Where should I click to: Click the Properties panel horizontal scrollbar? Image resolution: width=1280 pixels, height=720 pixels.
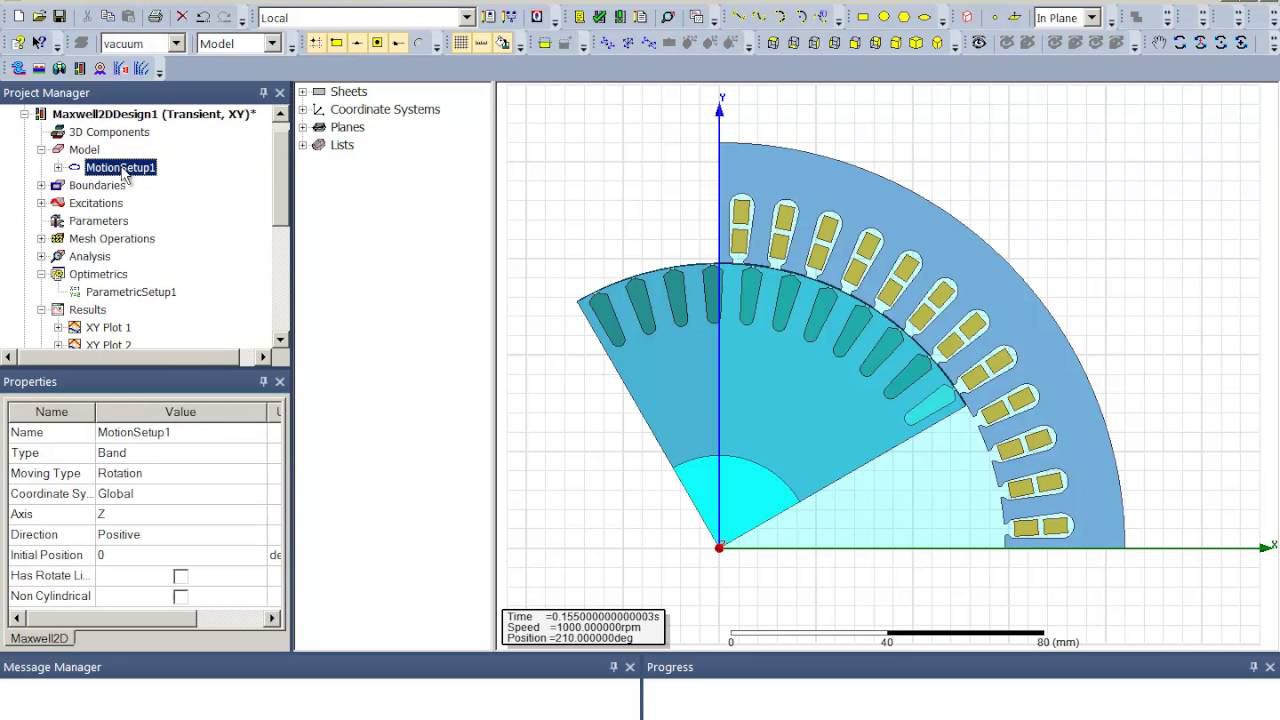(x=145, y=619)
